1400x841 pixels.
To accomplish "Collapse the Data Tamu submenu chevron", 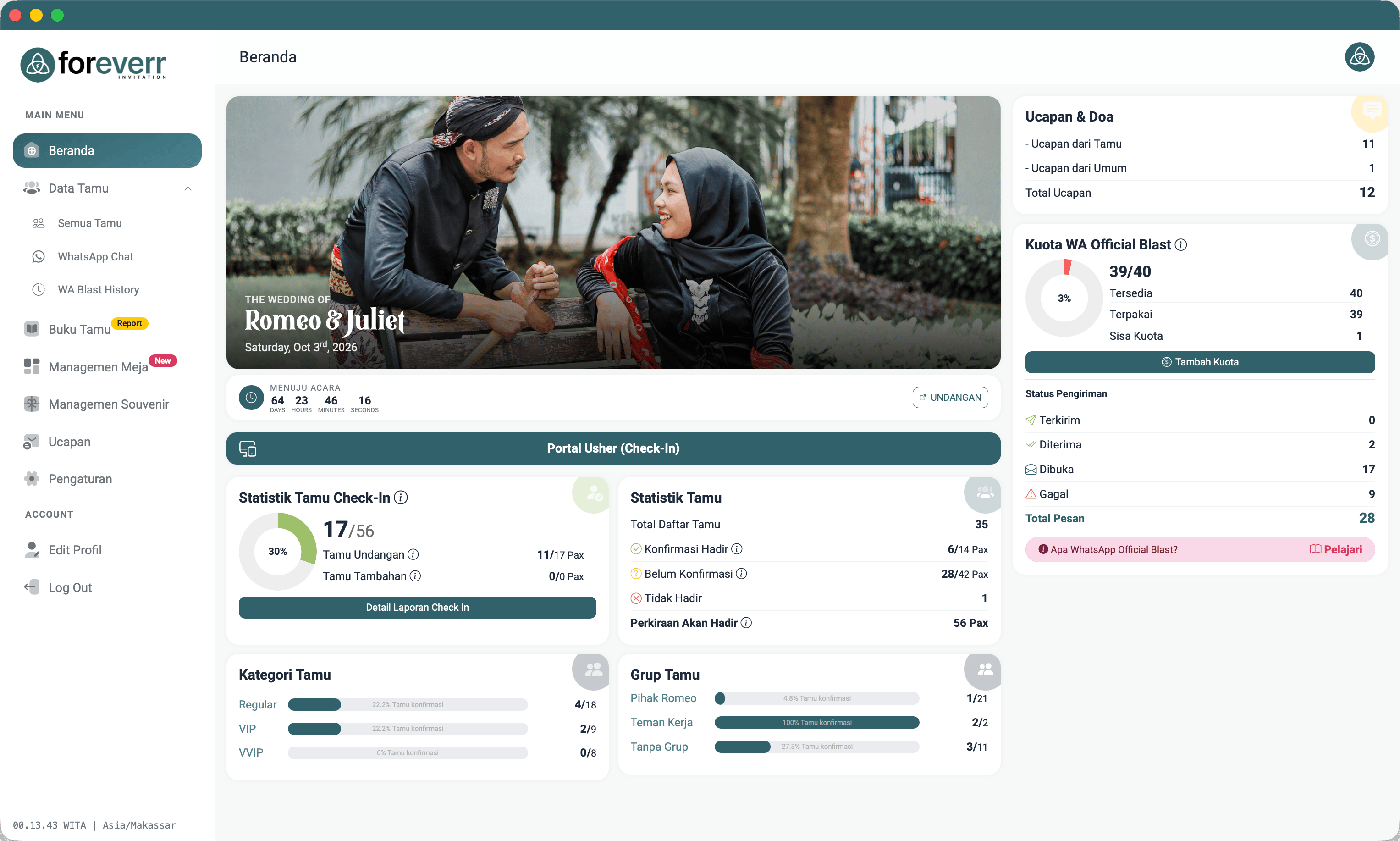I will [x=188, y=188].
